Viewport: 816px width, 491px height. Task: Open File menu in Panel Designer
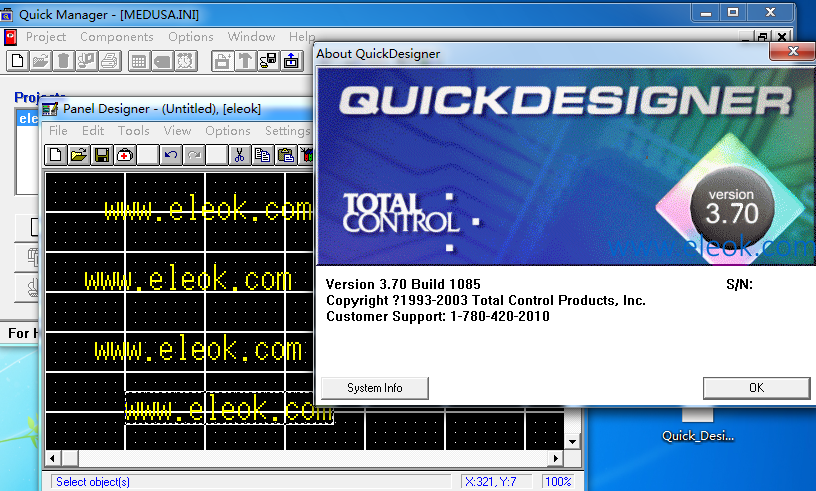point(58,131)
